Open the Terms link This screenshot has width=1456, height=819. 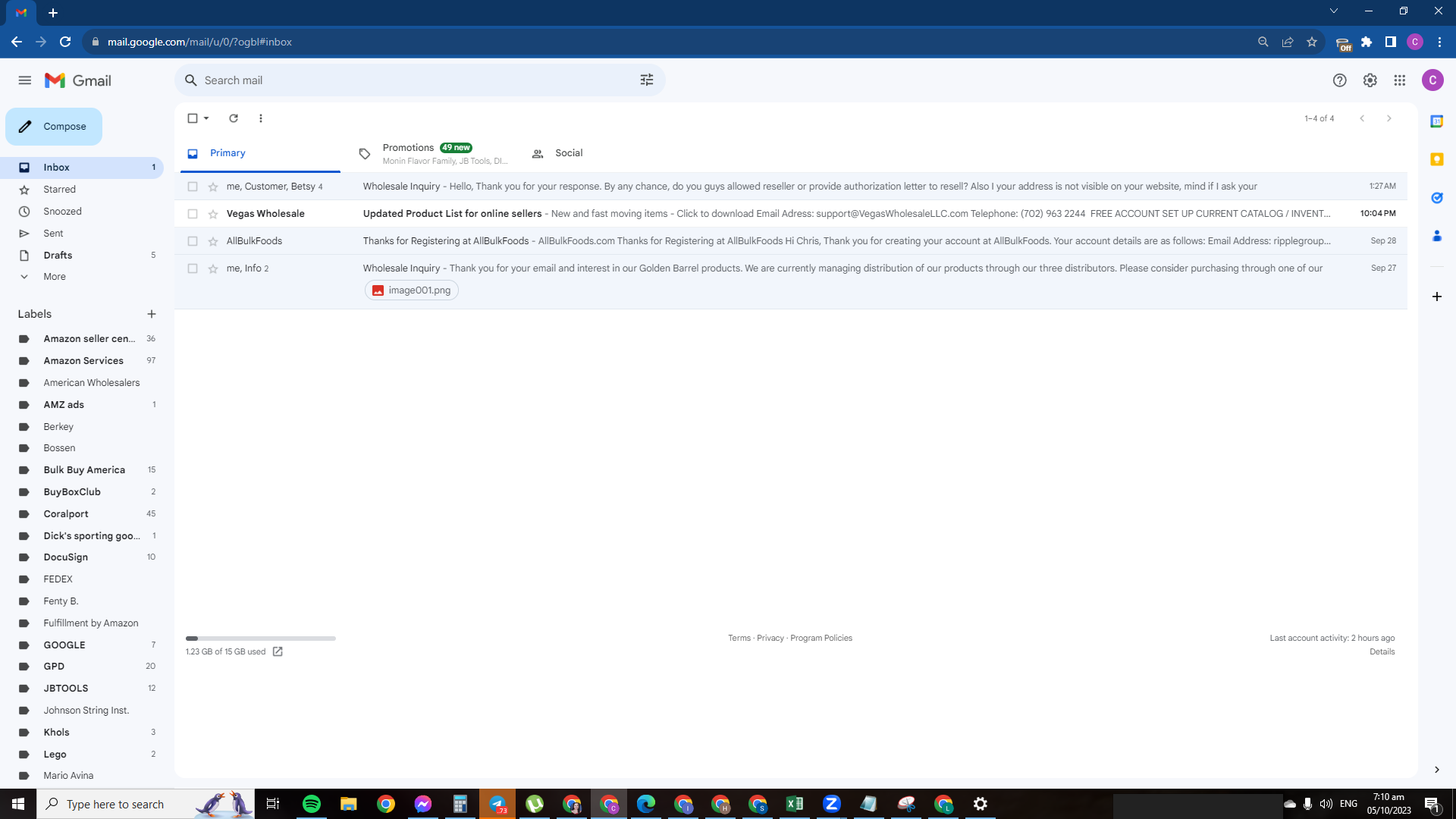point(739,639)
